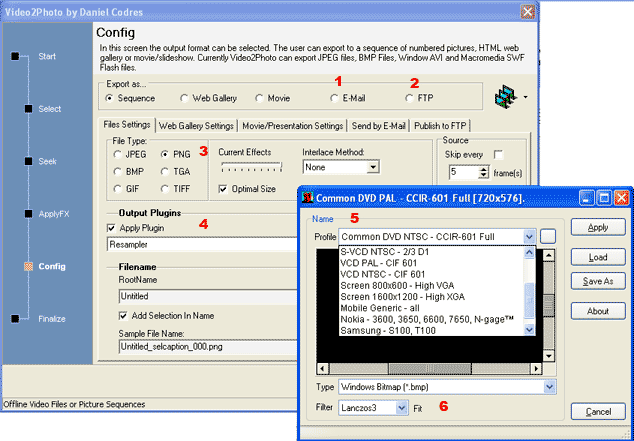Image resolution: width=634 pixels, height=441 pixels.
Task: Close the Video2Photo main window
Action: tap(528, 12)
